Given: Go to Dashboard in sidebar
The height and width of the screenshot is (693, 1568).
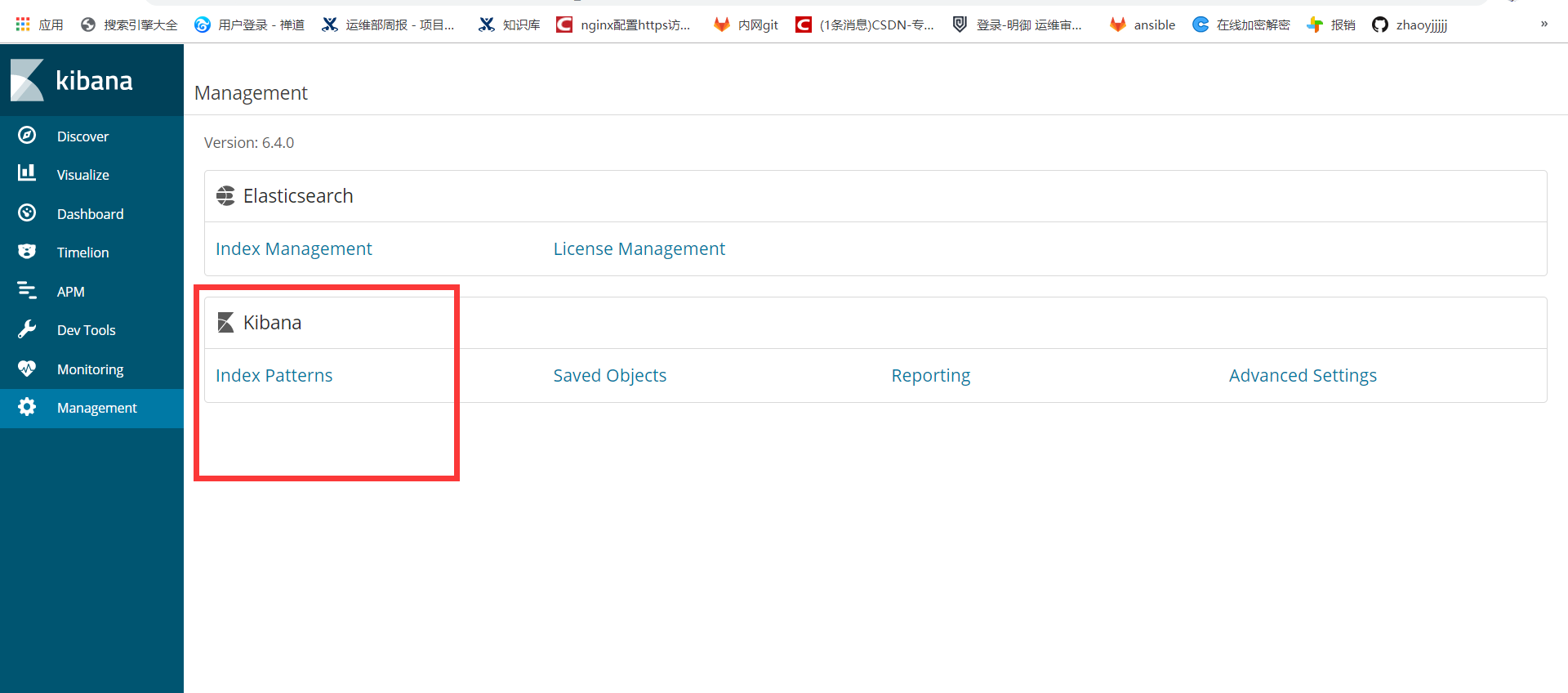Looking at the screenshot, I should tap(91, 213).
